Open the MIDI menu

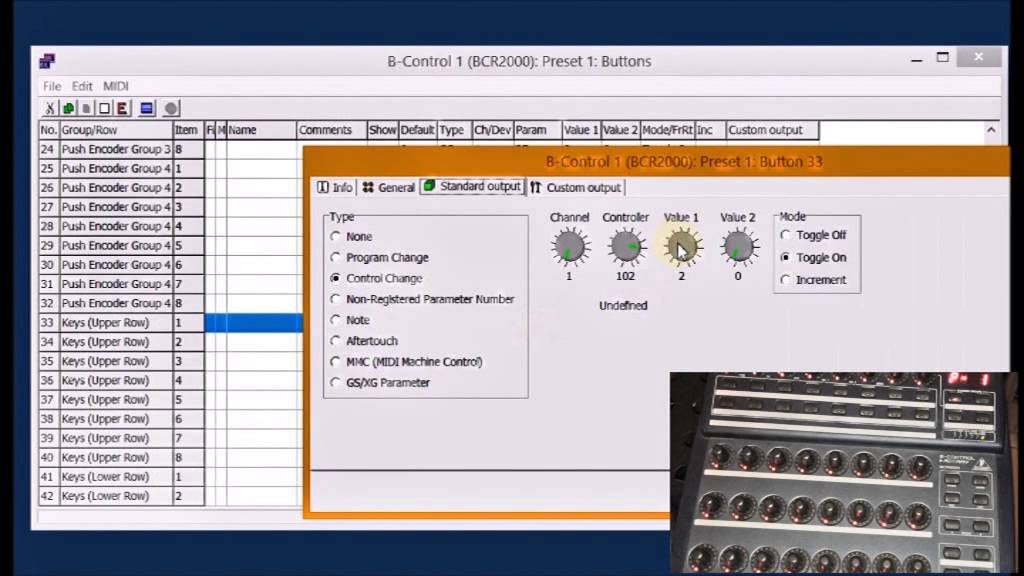[116, 86]
